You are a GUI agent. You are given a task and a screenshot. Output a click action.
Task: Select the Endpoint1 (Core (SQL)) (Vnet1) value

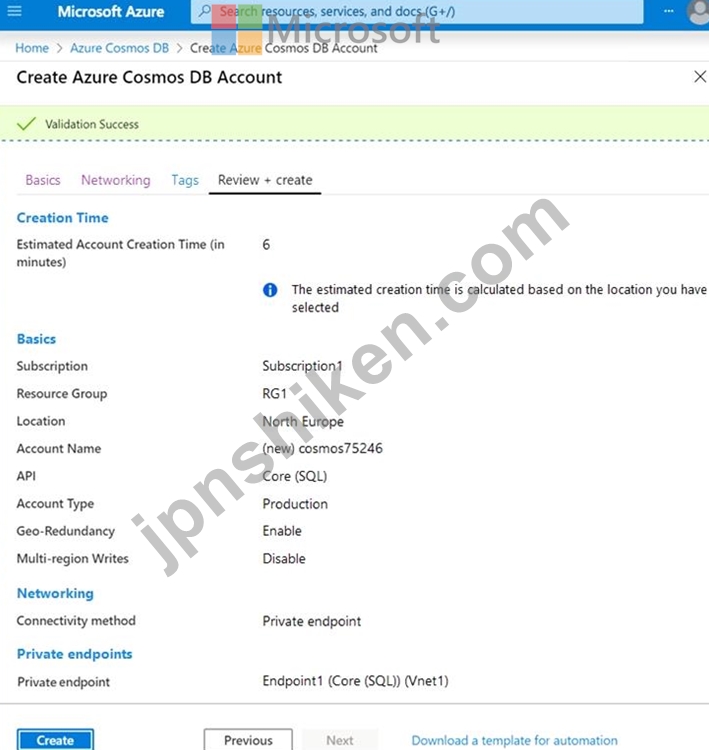pyautogui.click(x=355, y=681)
